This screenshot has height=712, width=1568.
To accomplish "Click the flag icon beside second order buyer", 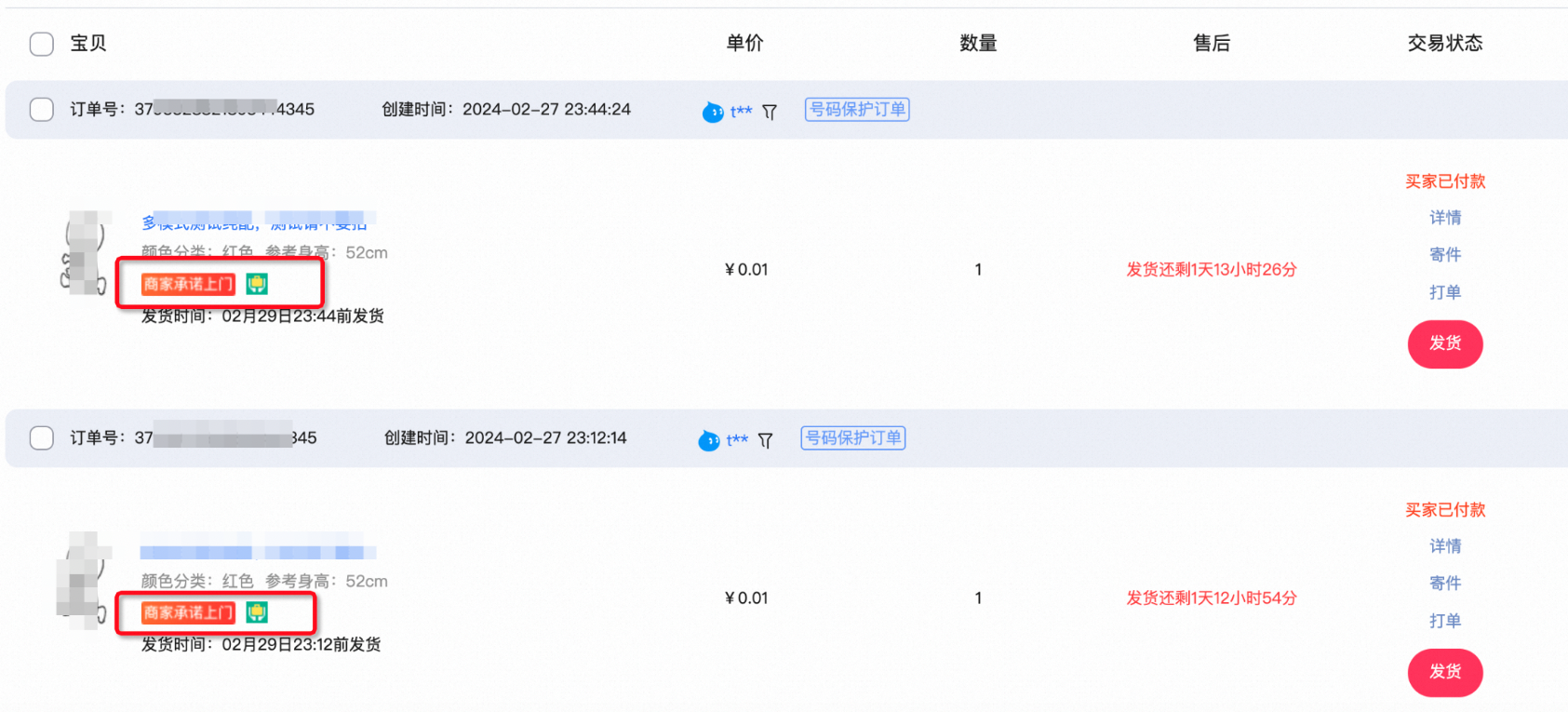I will (x=766, y=440).
